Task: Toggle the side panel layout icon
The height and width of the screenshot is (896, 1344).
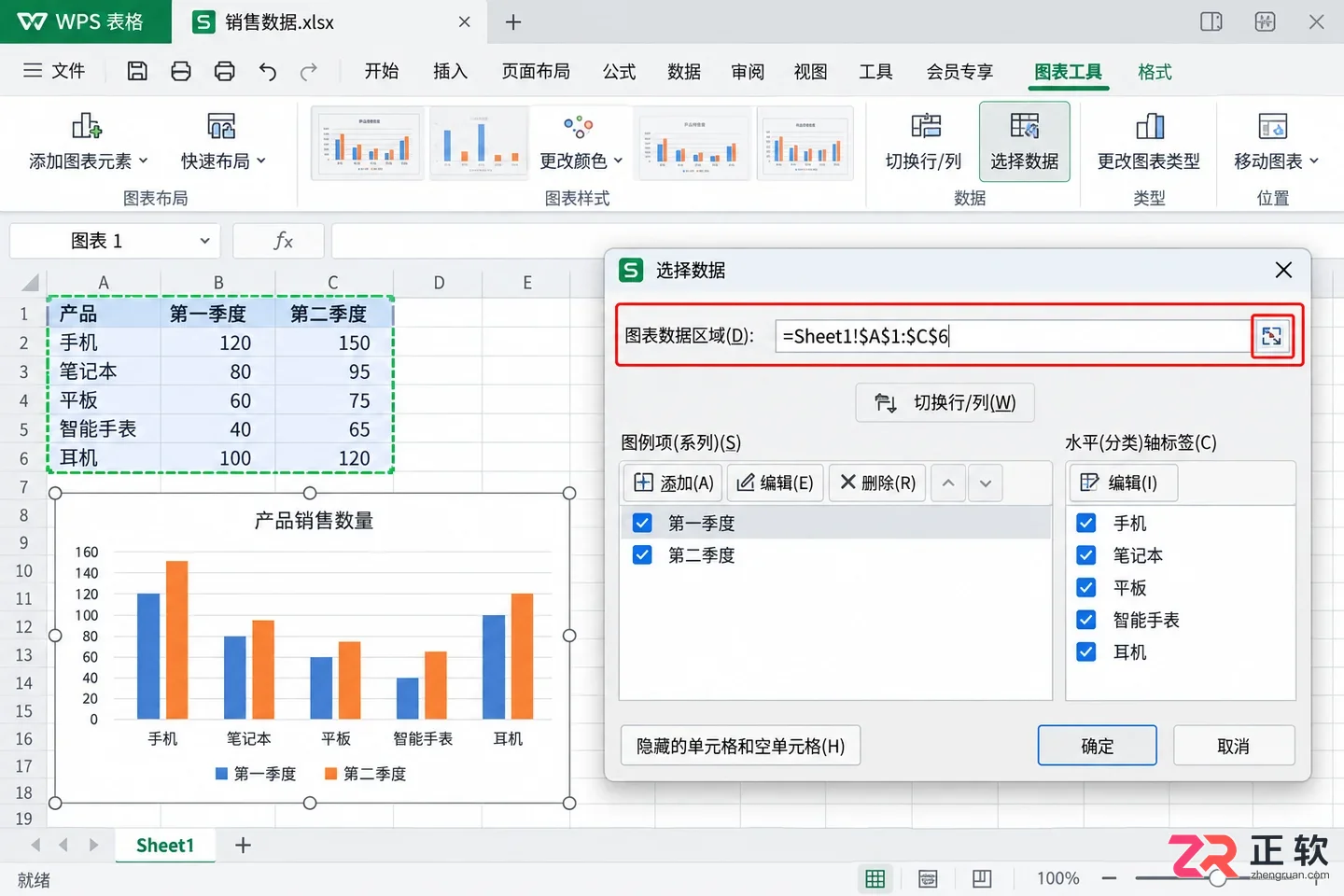Action: click(1211, 21)
